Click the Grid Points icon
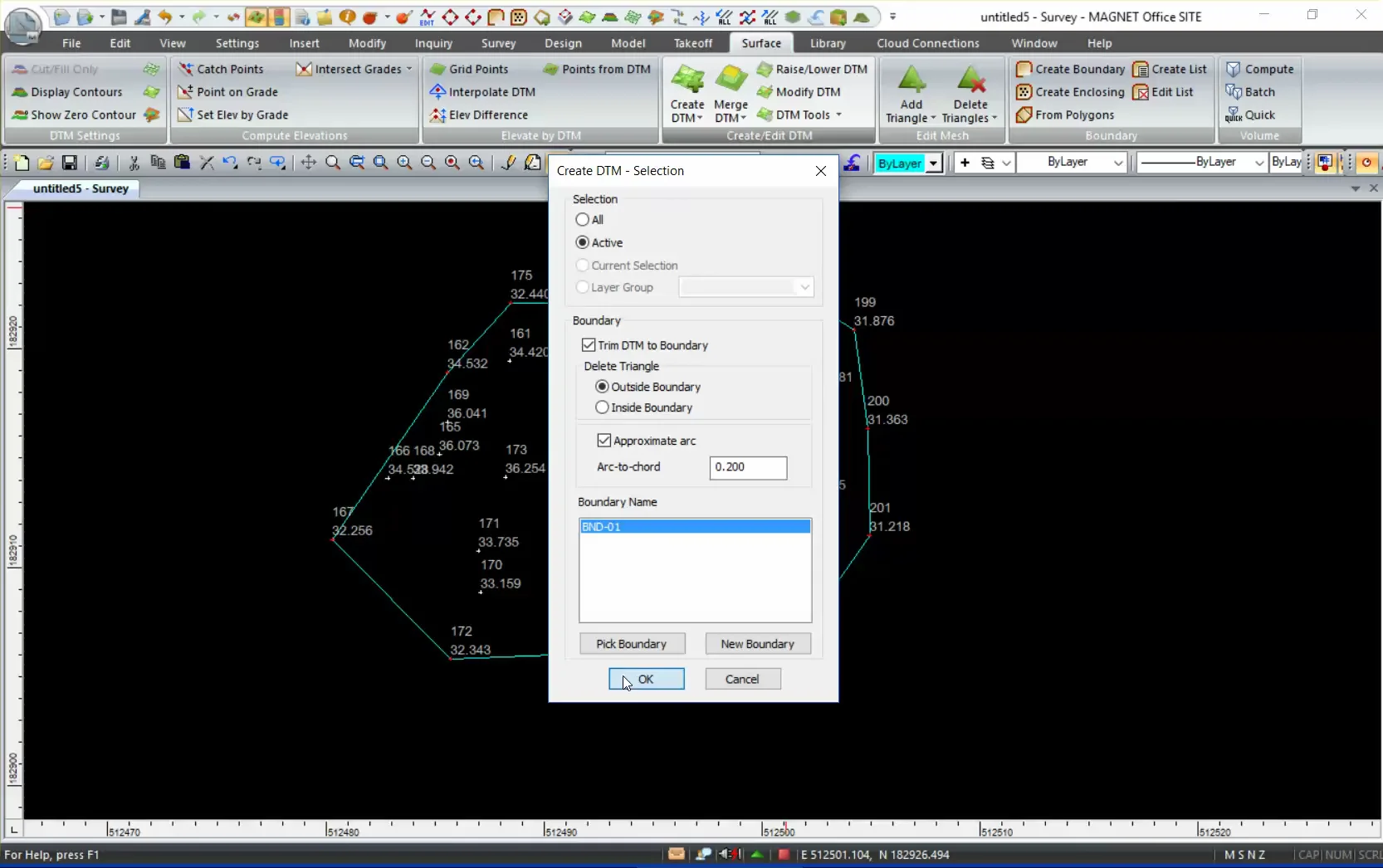The image size is (1383, 868). pos(438,69)
